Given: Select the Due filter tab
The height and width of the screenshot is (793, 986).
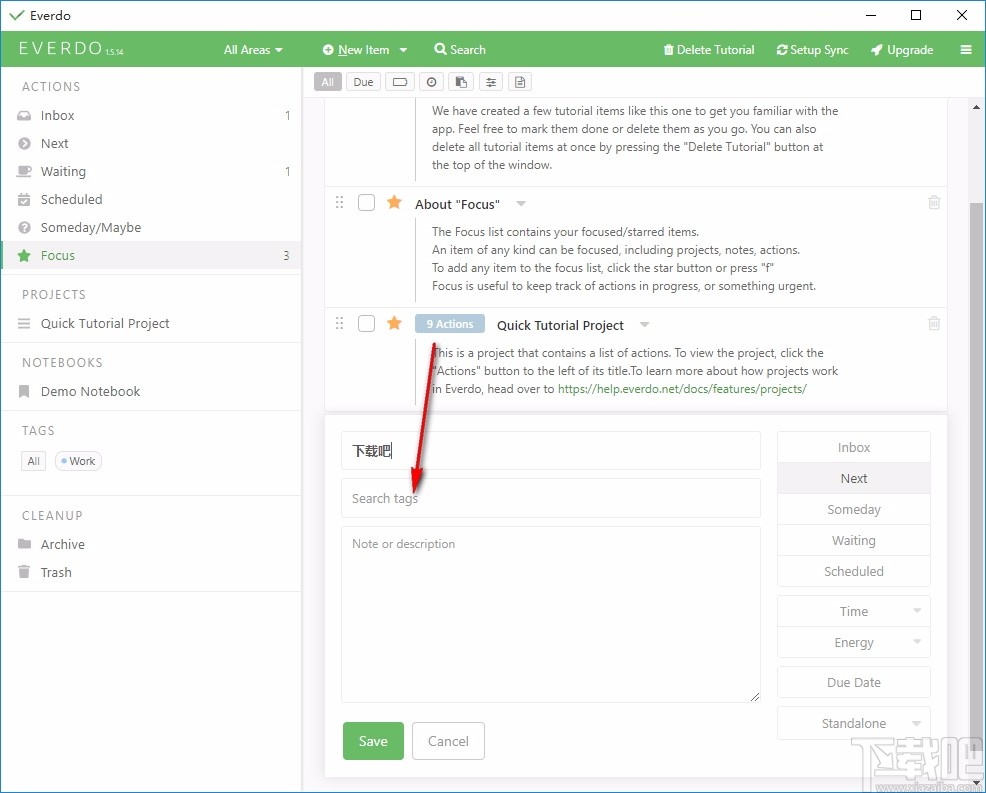Looking at the screenshot, I should coord(363,82).
